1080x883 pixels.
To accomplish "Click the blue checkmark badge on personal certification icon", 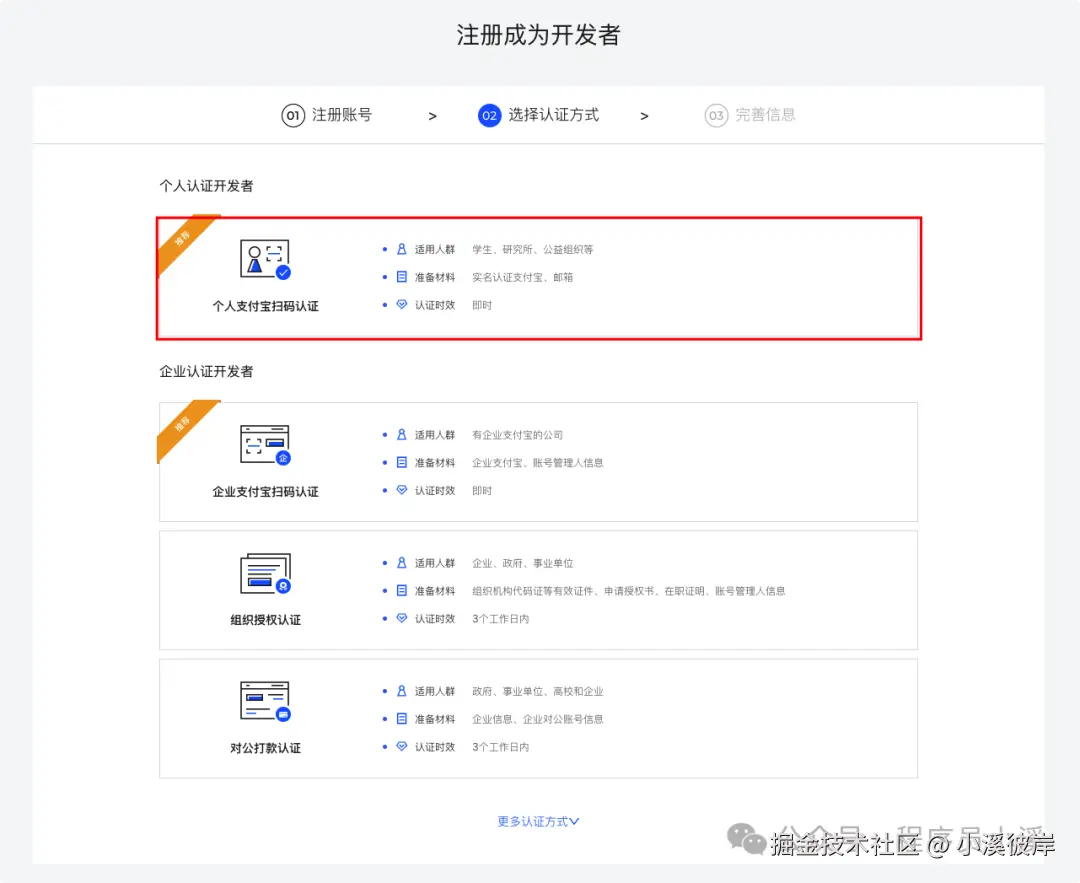I will coord(281,273).
